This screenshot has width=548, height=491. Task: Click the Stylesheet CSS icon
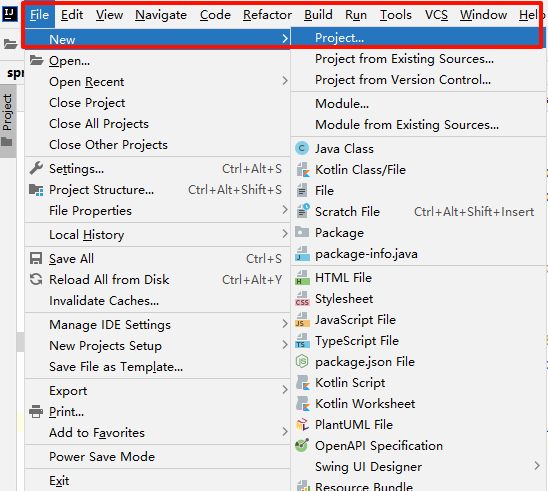point(302,299)
